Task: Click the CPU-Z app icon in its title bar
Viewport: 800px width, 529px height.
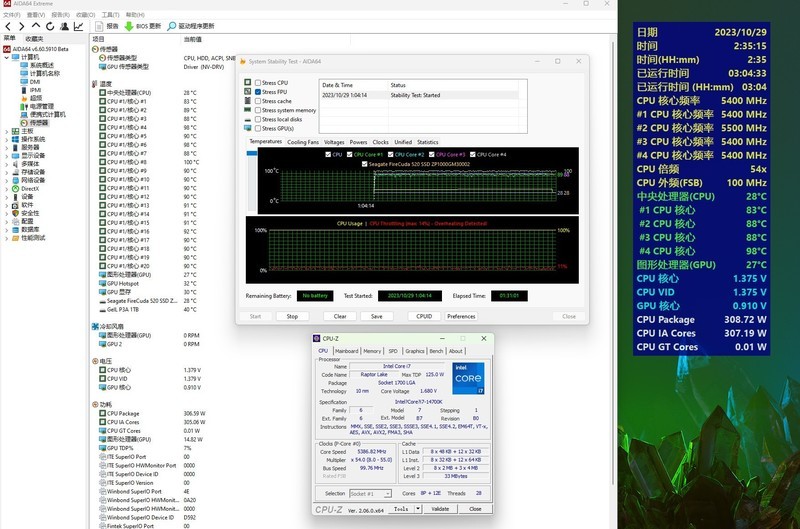Action: pyautogui.click(x=316, y=338)
